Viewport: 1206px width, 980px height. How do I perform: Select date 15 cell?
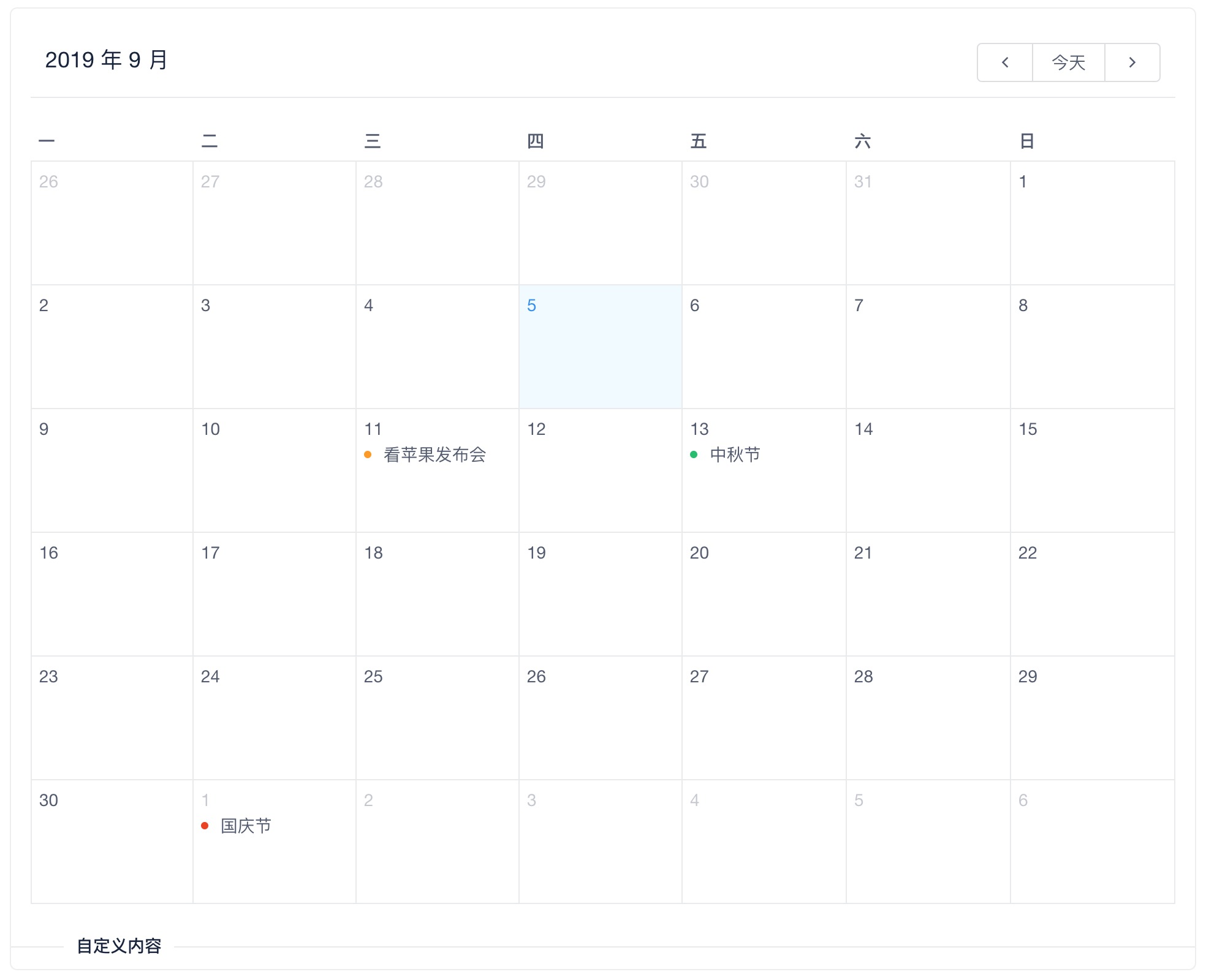point(1092,470)
